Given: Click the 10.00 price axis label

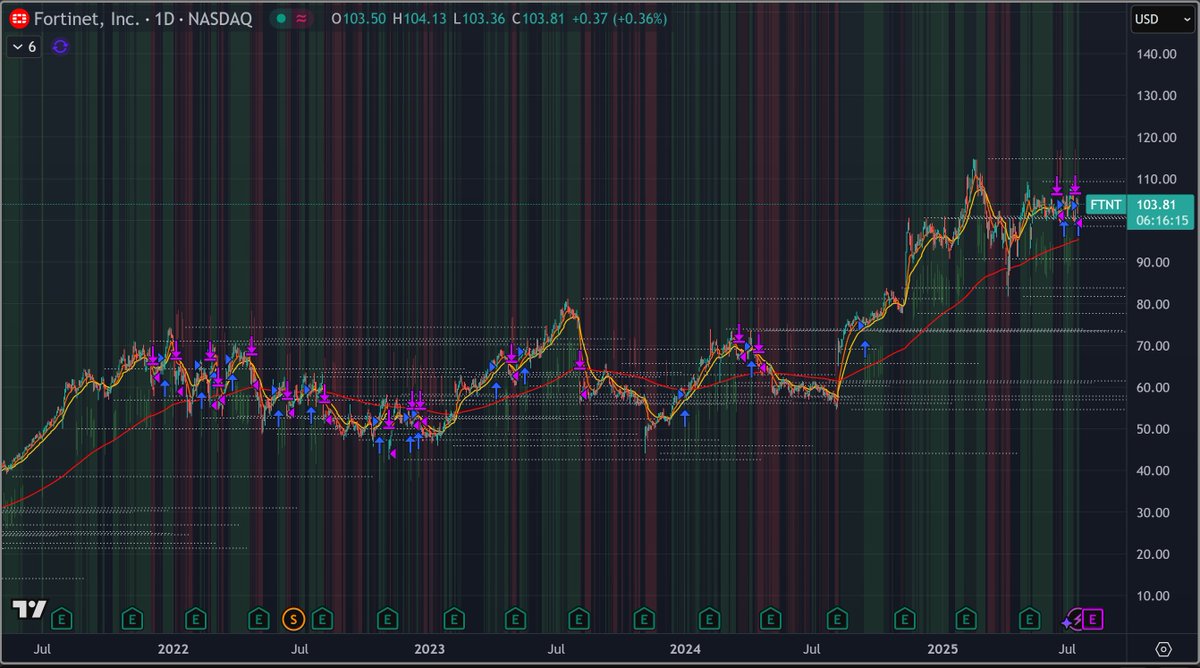Looking at the screenshot, I should coord(1155,596).
